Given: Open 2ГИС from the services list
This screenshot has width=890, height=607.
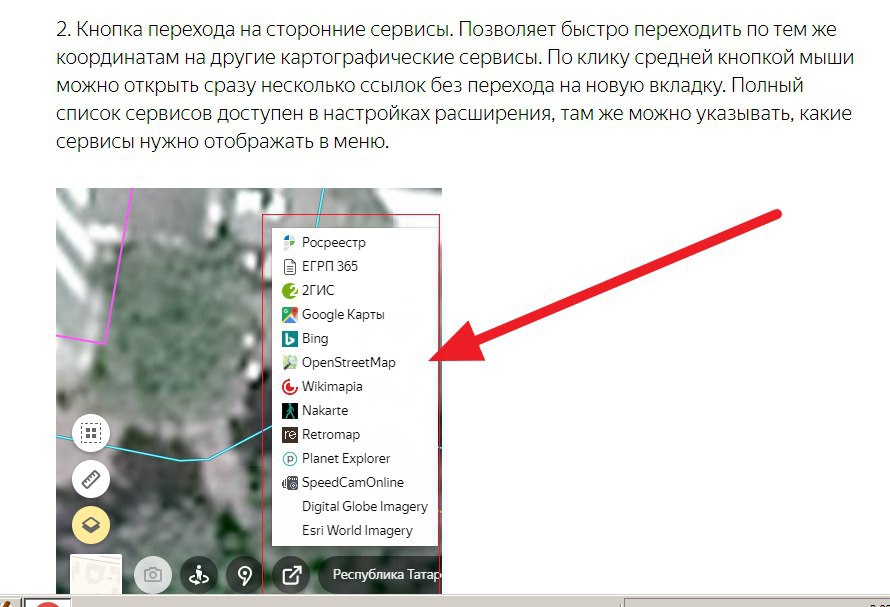Looking at the screenshot, I should pyautogui.click(x=355, y=291).
